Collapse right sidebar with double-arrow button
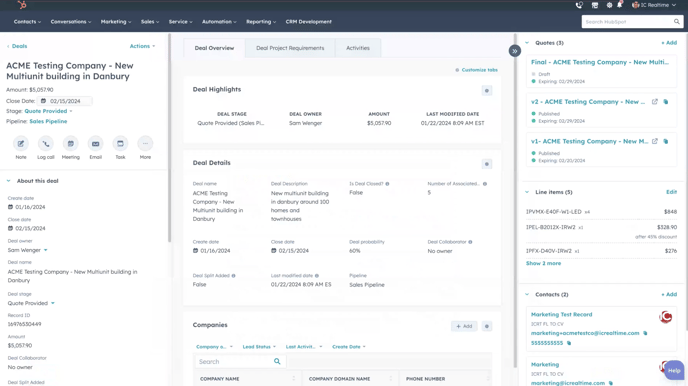This screenshot has width=688, height=386. 515,51
